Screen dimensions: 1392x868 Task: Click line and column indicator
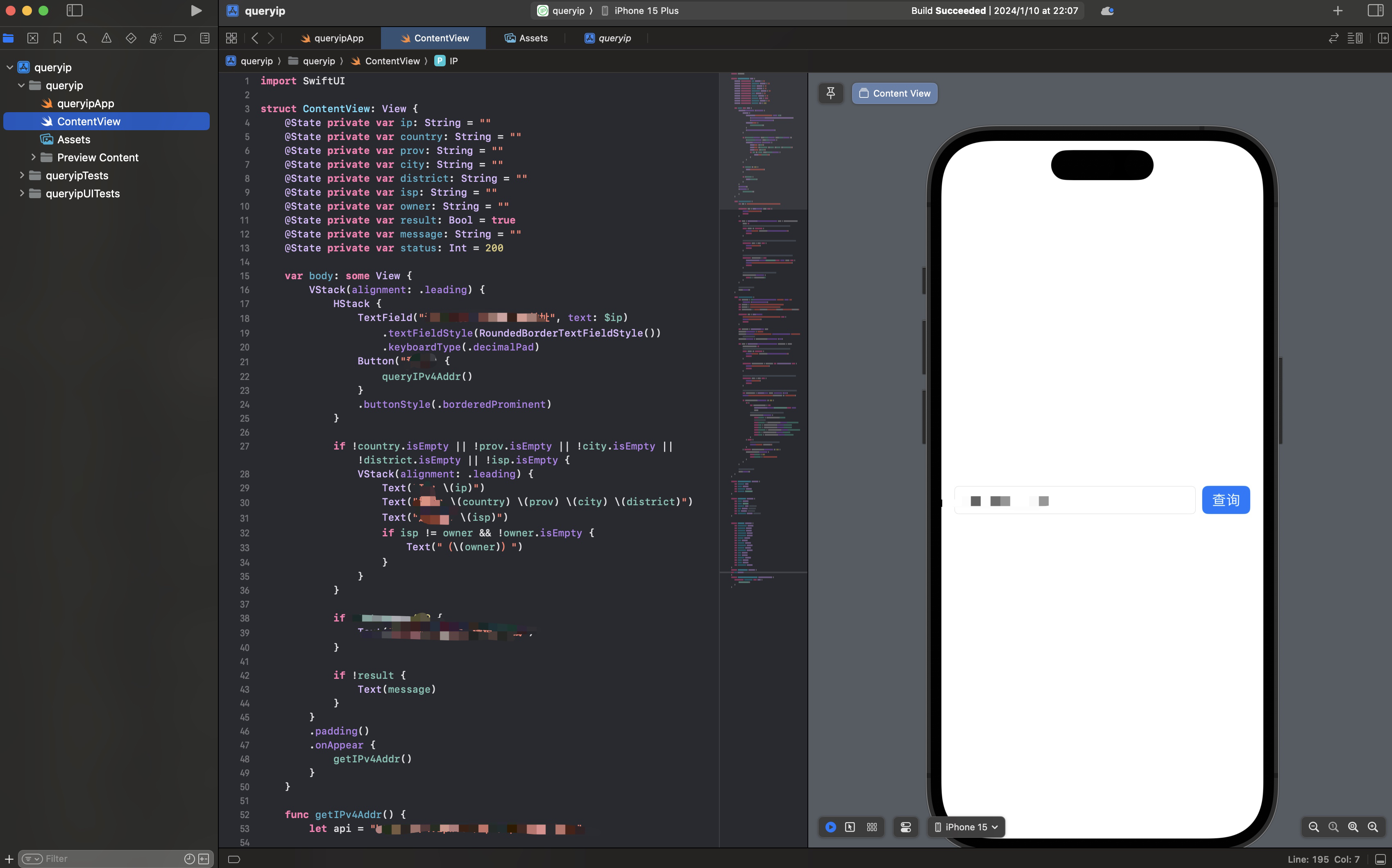[1323, 859]
